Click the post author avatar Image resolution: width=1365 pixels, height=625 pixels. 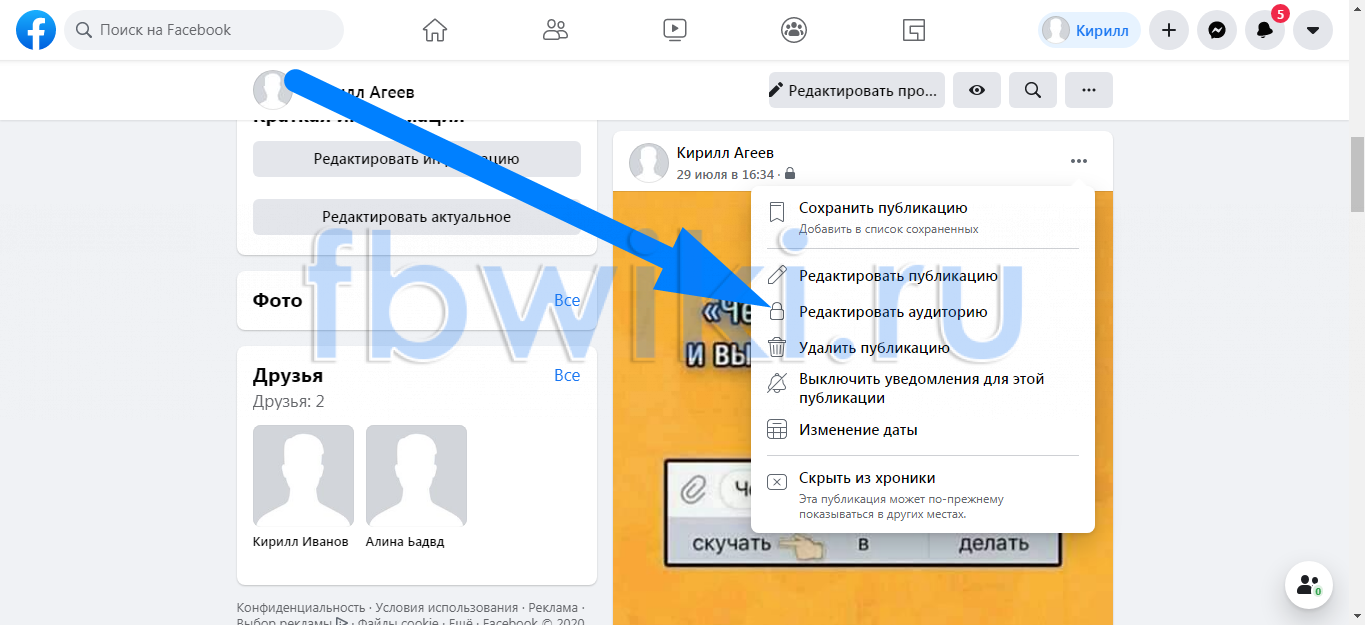(648, 163)
